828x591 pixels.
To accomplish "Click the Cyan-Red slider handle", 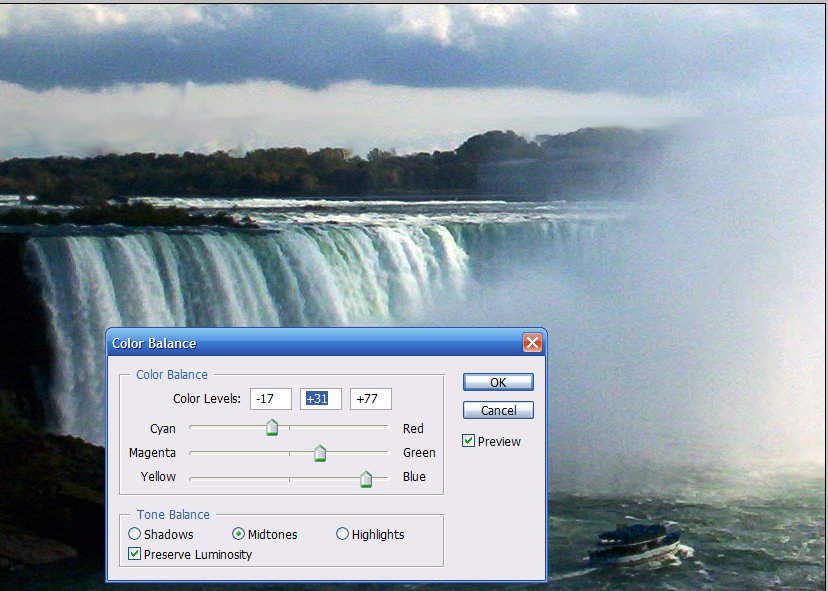I will 272,428.
